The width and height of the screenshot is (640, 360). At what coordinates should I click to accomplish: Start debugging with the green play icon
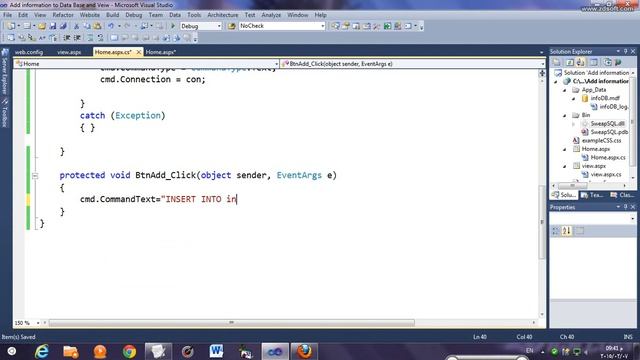coord(173,26)
